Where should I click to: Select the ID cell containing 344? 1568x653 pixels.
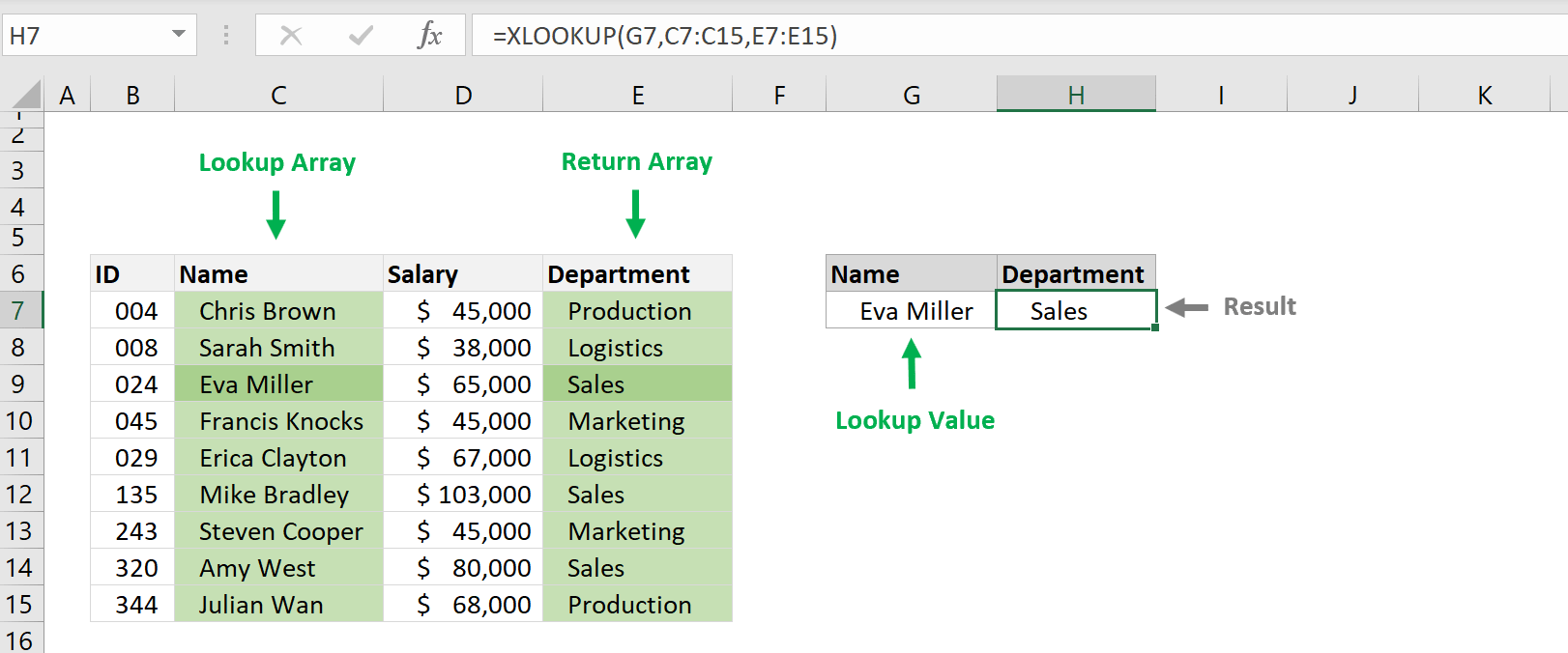(132, 605)
